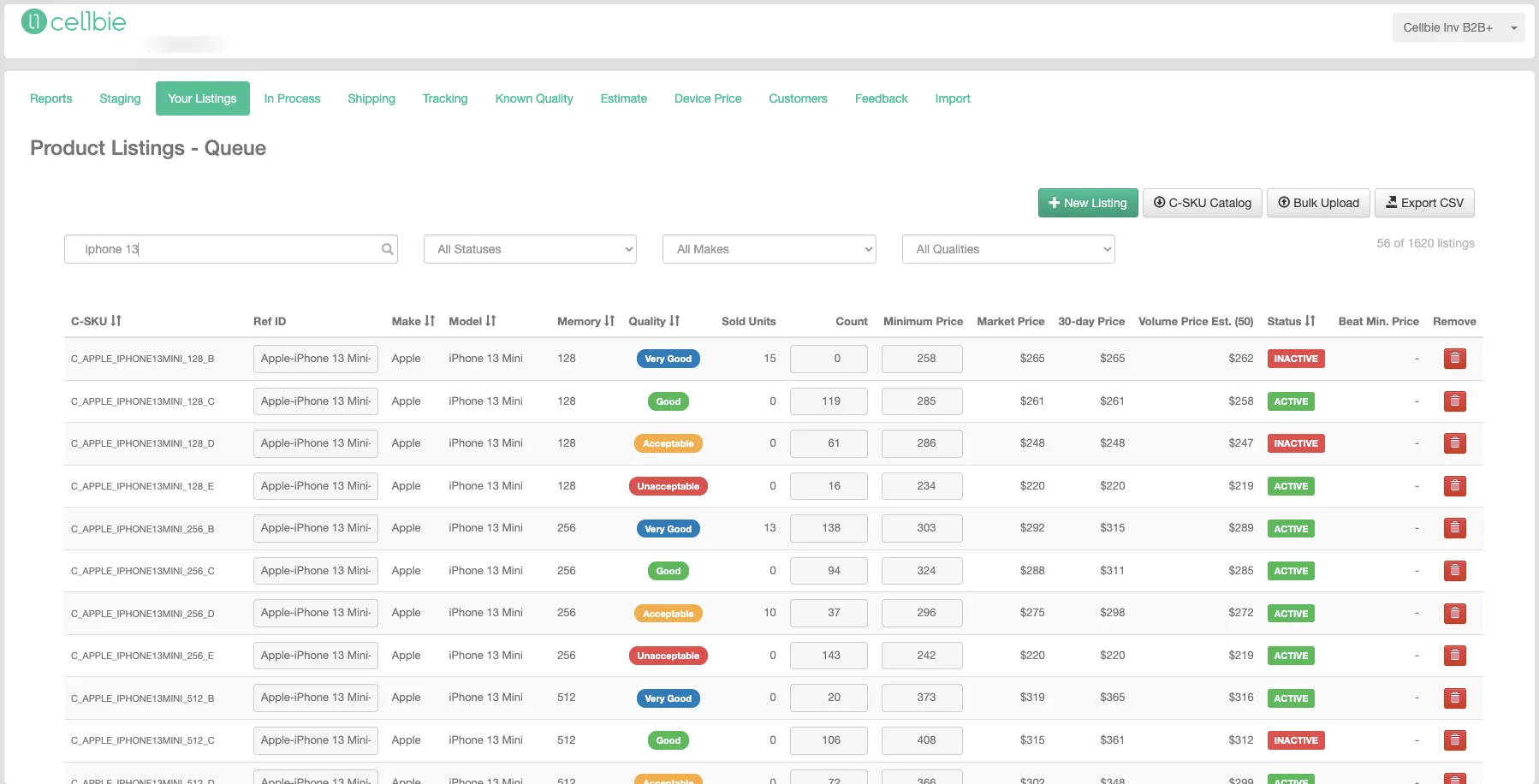Toggle INACTIVE status for 128_D listing
The width and height of the screenshot is (1539, 784).
coord(1295,443)
